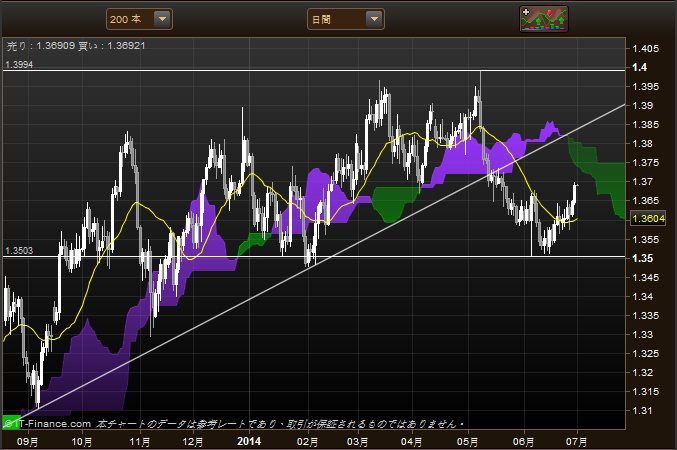The image size is (677, 450).
Task: Click the 05月 date axis label
Action: click(468, 442)
